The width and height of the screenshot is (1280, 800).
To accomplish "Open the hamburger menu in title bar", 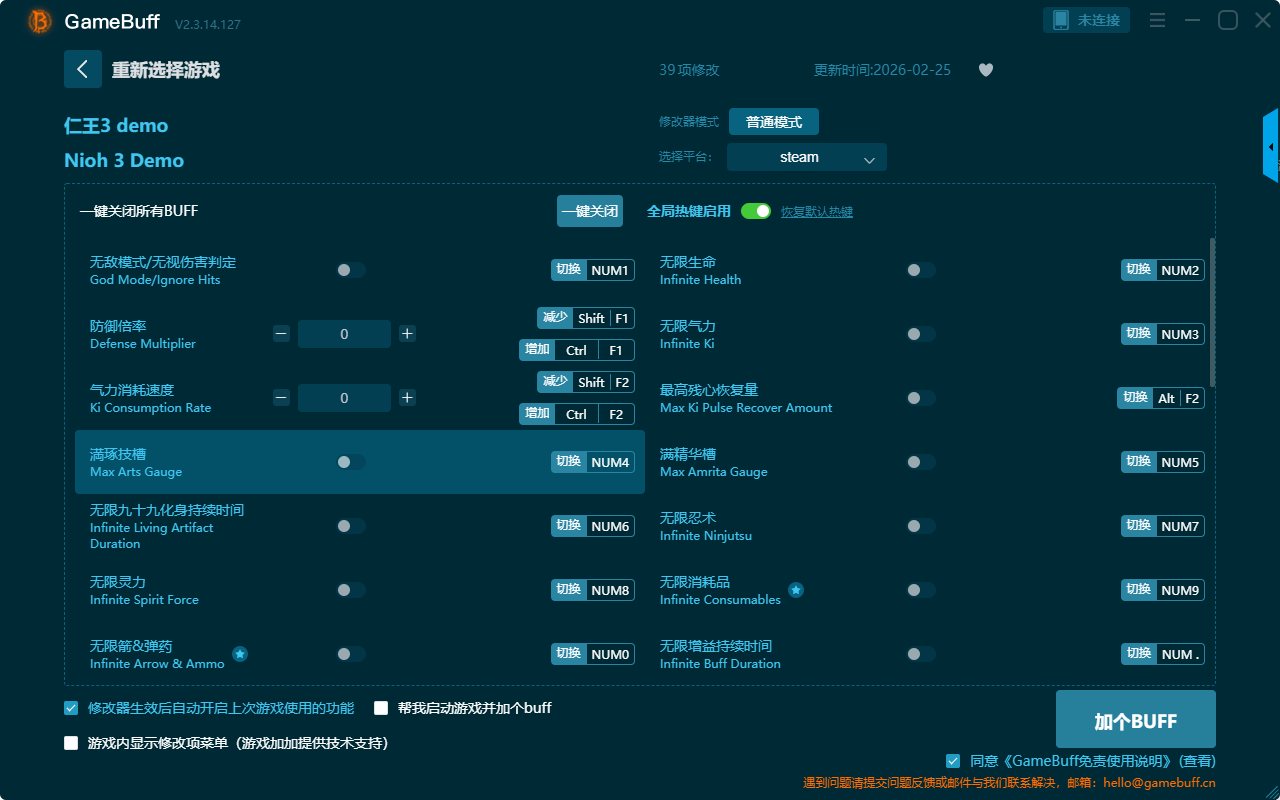I will pyautogui.click(x=1157, y=20).
